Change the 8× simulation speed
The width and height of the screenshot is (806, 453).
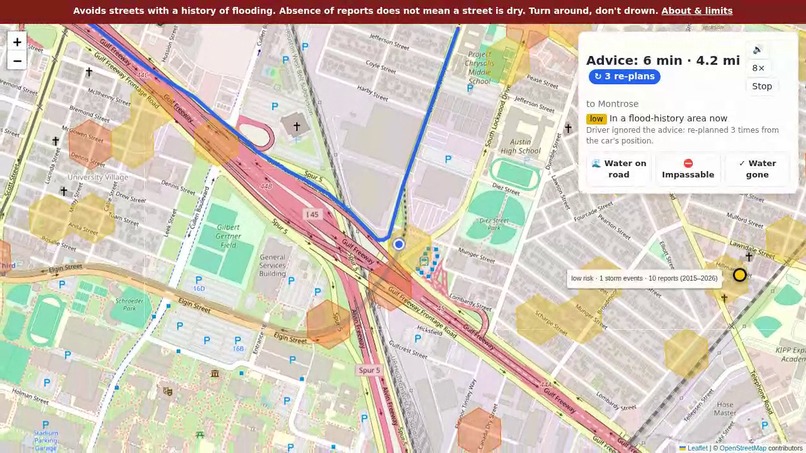point(758,68)
